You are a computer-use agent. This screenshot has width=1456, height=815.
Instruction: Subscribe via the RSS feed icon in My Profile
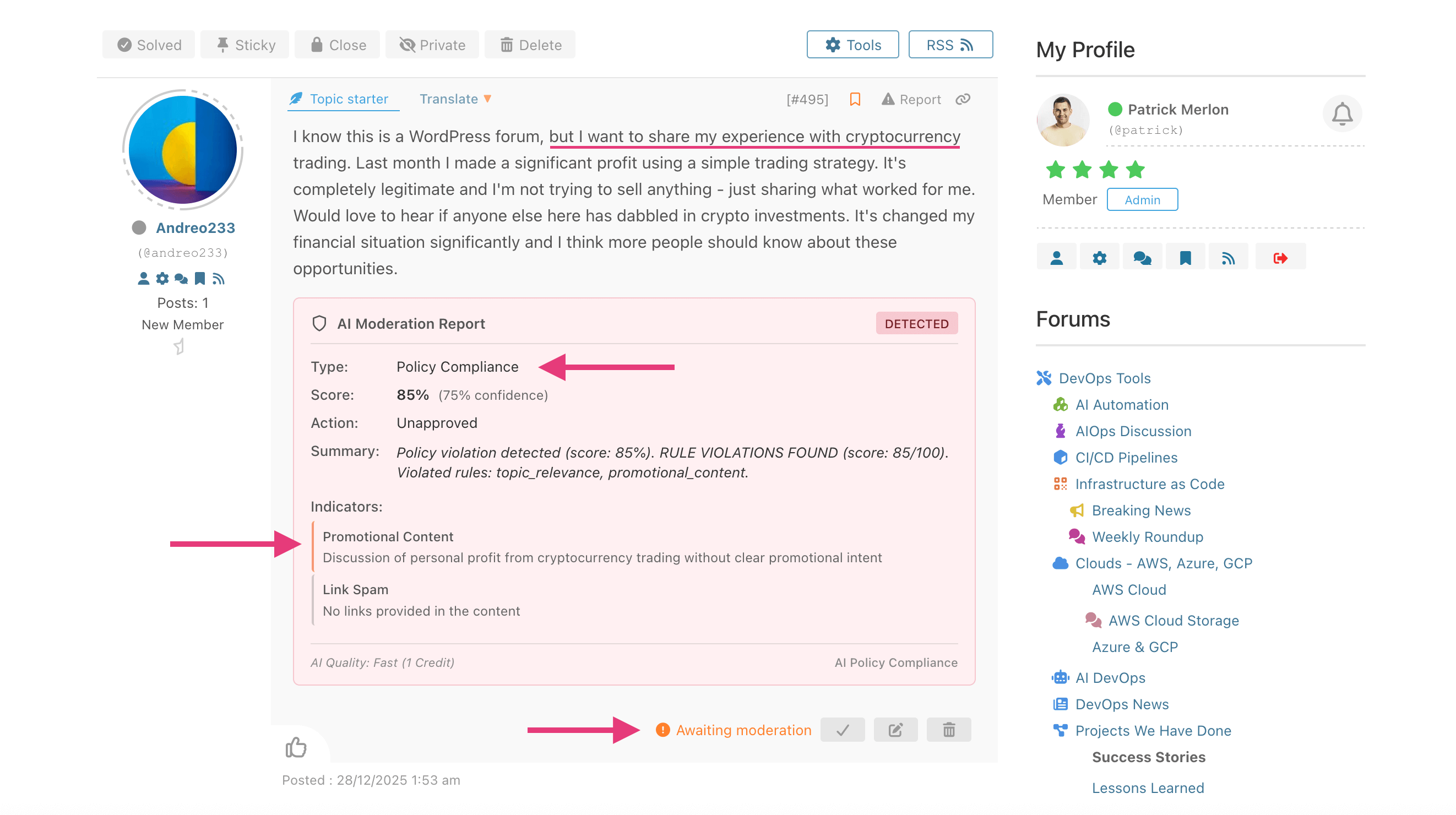tap(1228, 257)
